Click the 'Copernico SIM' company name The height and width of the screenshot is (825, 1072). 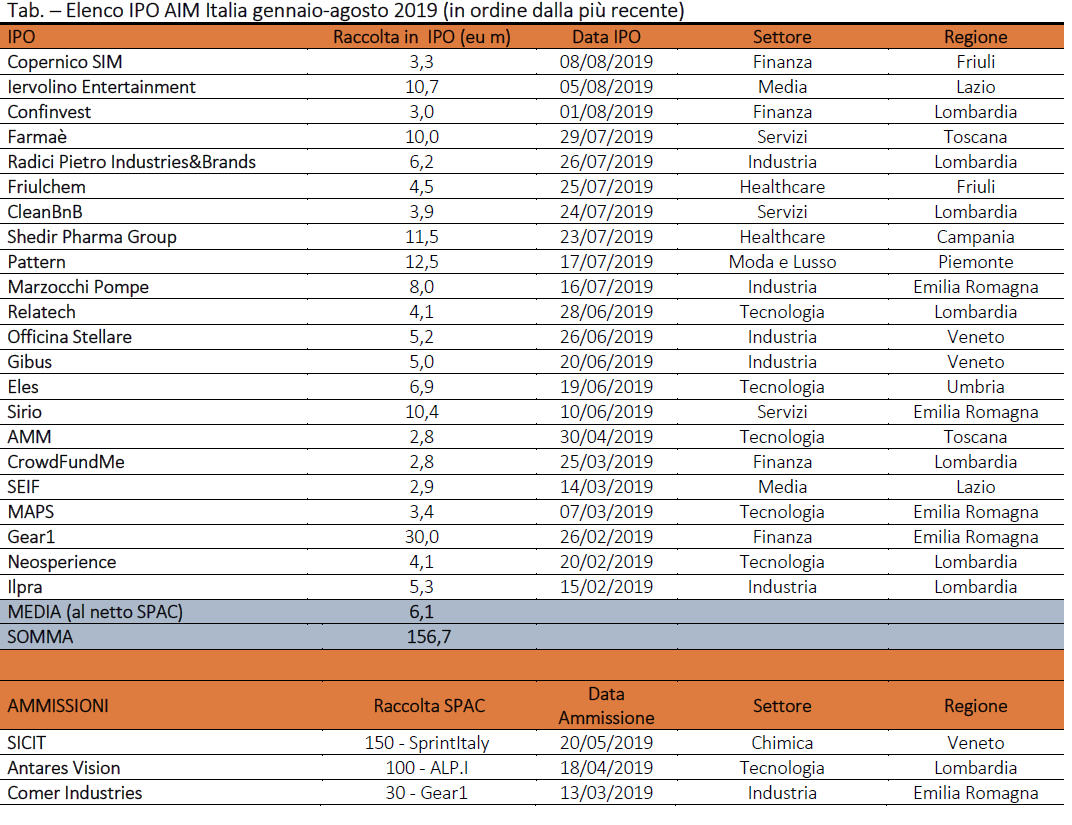(x=65, y=62)
